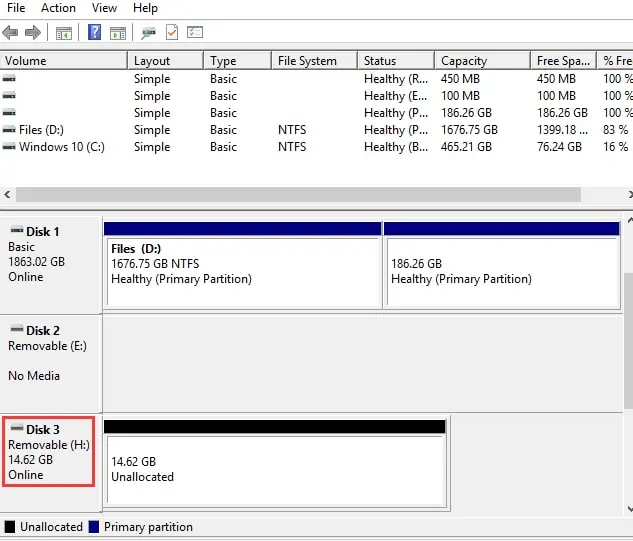Screen dimensions: 633x541
Task: Select Windows 10 (C:) volume row
Action: click(61, 147)
